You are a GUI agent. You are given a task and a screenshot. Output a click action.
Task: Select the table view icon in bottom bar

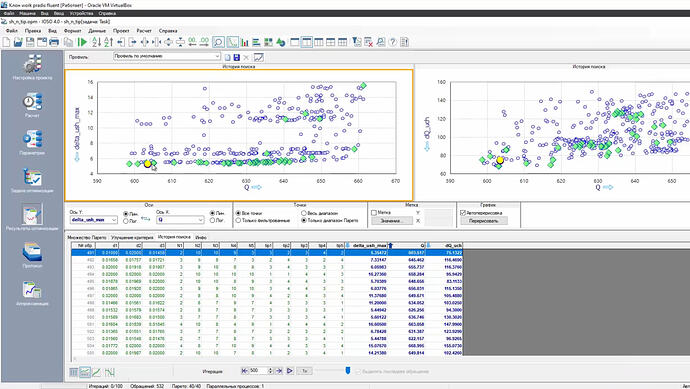73,372
